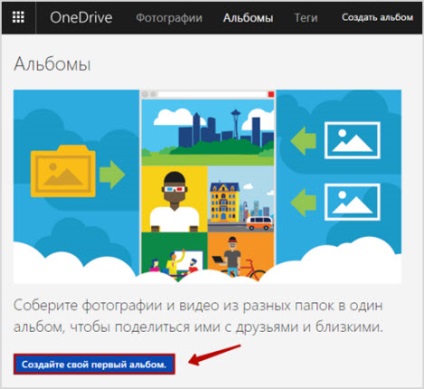
Task: Switch to the Фотографии tab
Action: click(x=169, y=18)
